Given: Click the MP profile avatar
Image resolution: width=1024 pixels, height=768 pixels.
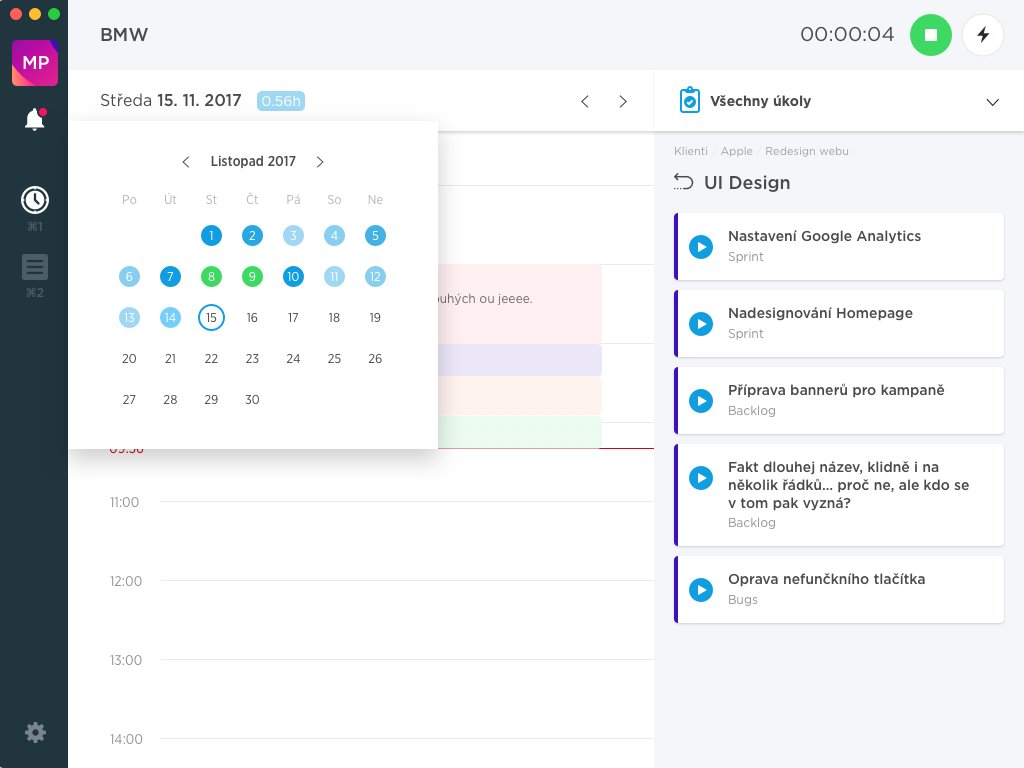Looking at the screenshot, I should tap(35, 63).
